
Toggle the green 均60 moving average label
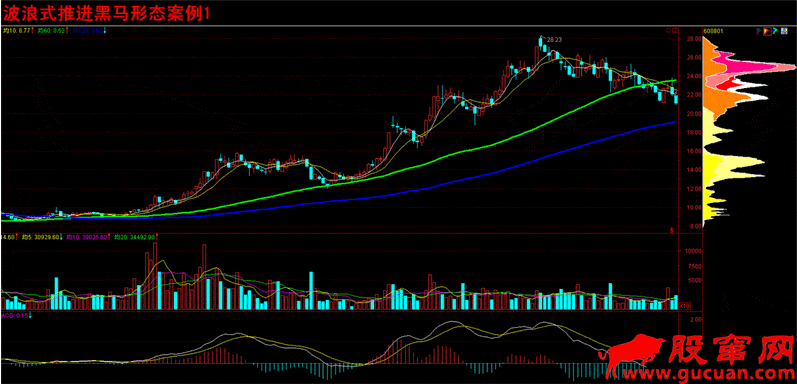pyautogui.click(x=52, y=31)
